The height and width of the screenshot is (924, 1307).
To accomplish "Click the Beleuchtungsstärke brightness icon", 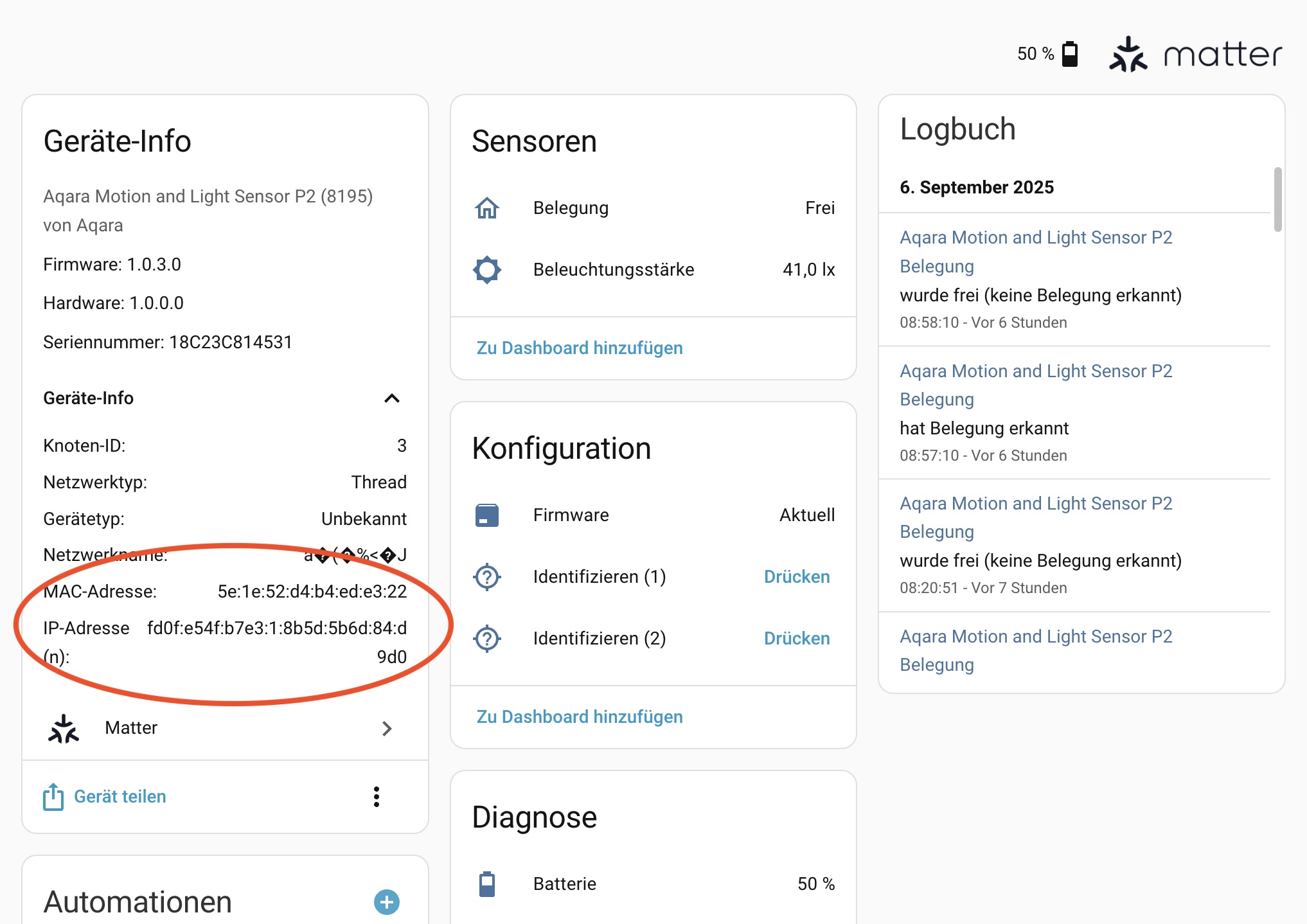I will 487,270.
